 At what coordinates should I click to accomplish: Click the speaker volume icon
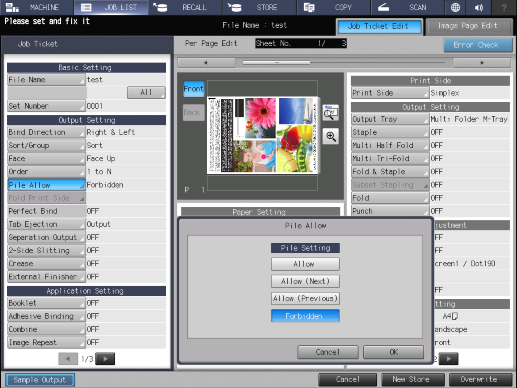click(479, 7)
